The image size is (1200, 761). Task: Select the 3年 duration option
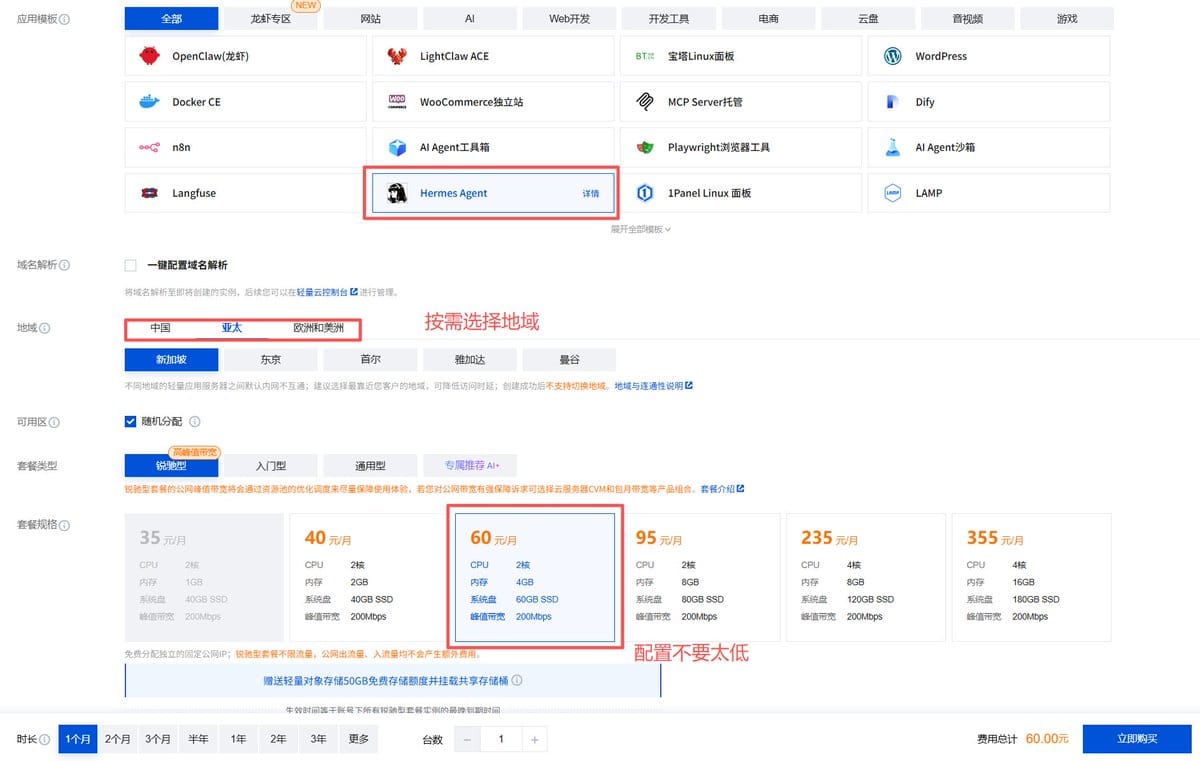(x=318, y=739)
